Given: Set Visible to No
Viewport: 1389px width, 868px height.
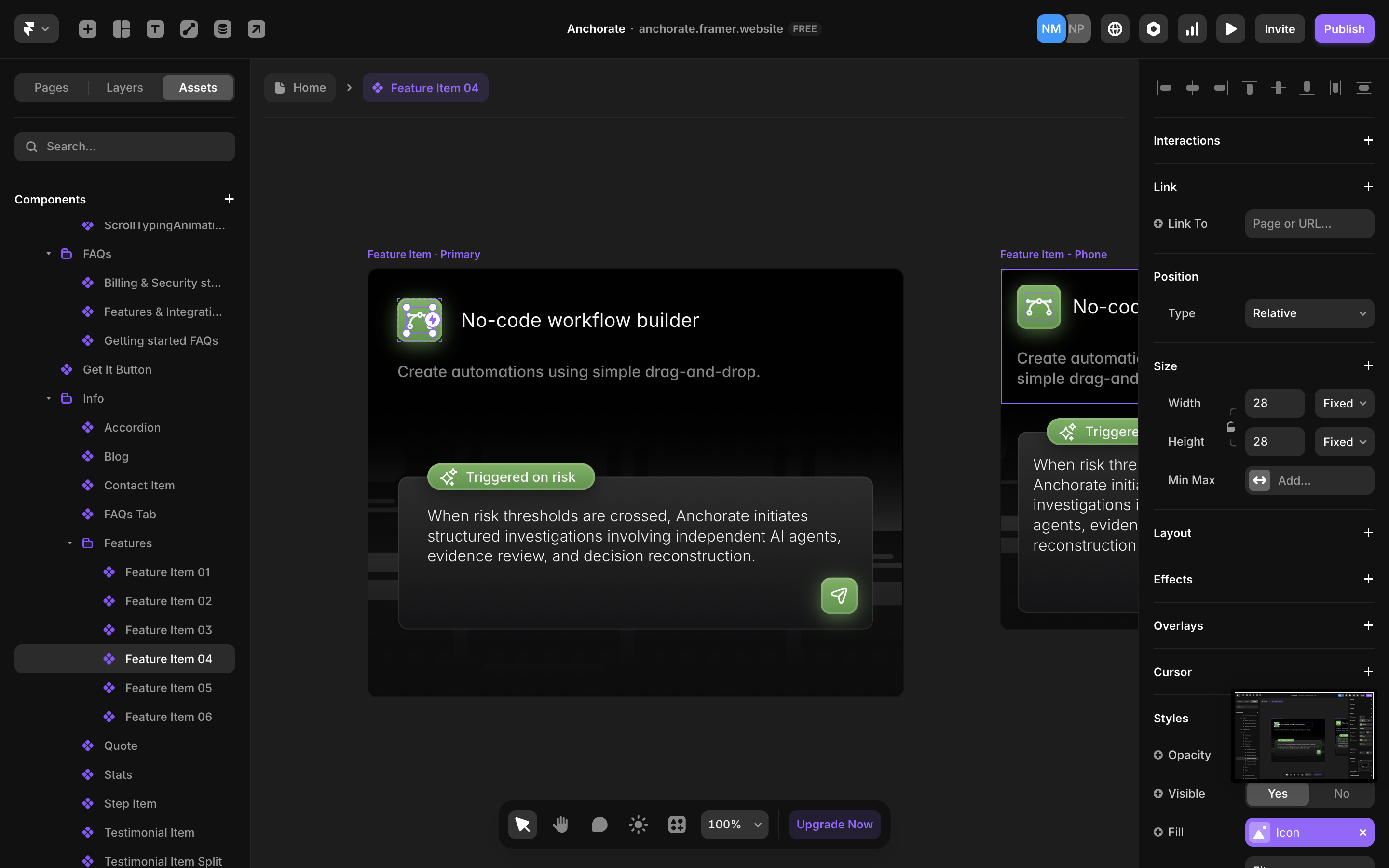Looking at the screenshot, I should tap(1341, 793).
